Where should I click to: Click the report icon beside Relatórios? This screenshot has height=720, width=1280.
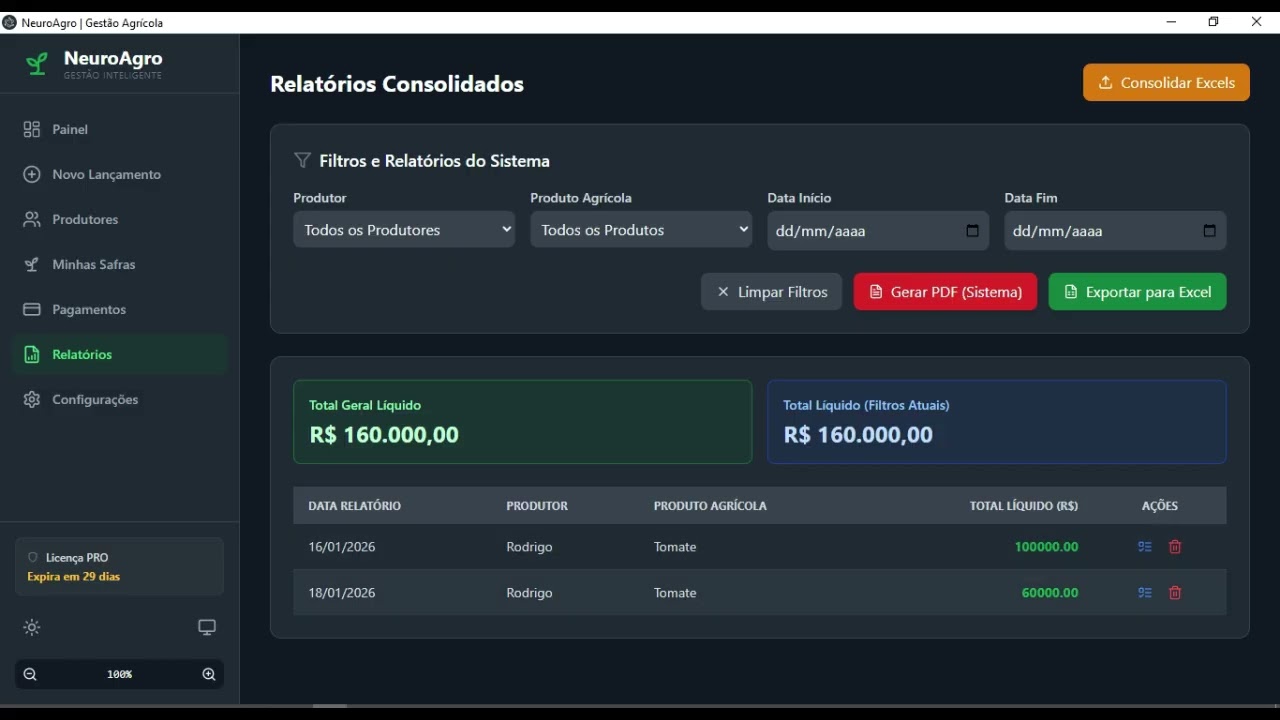(x=32, y=354)
